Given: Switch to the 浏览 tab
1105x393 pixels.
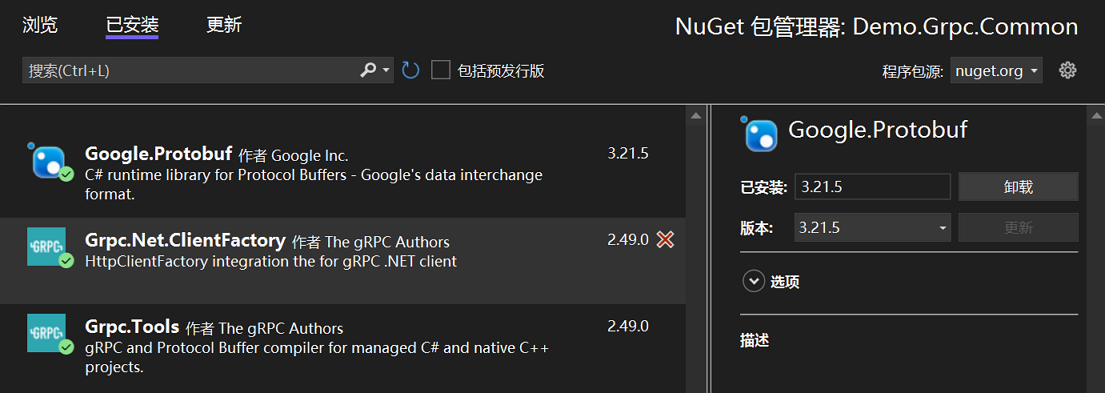Looking at the screenshot, I should tap(40, 25).
